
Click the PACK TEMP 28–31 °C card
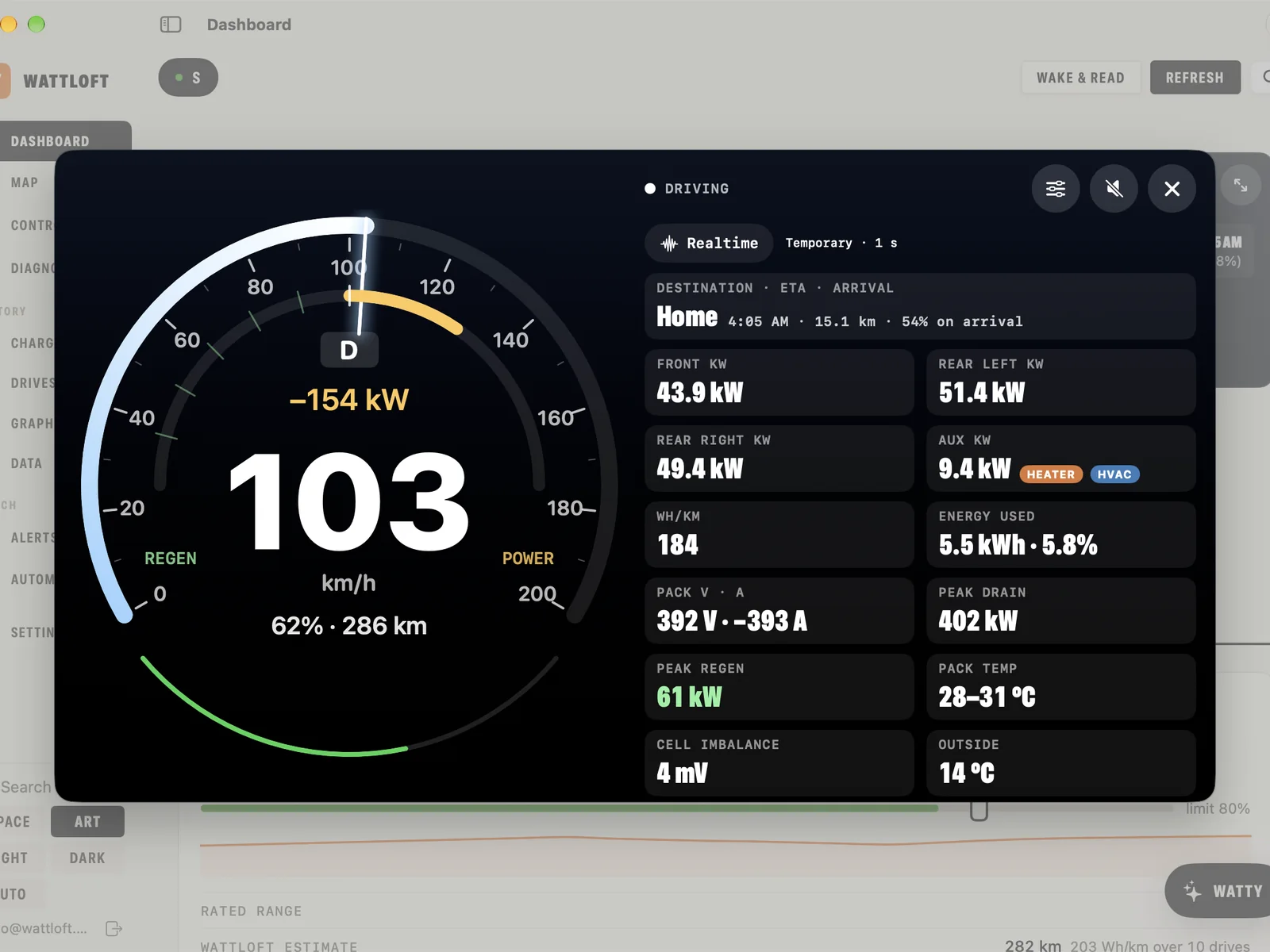(x=1061, y=687)
